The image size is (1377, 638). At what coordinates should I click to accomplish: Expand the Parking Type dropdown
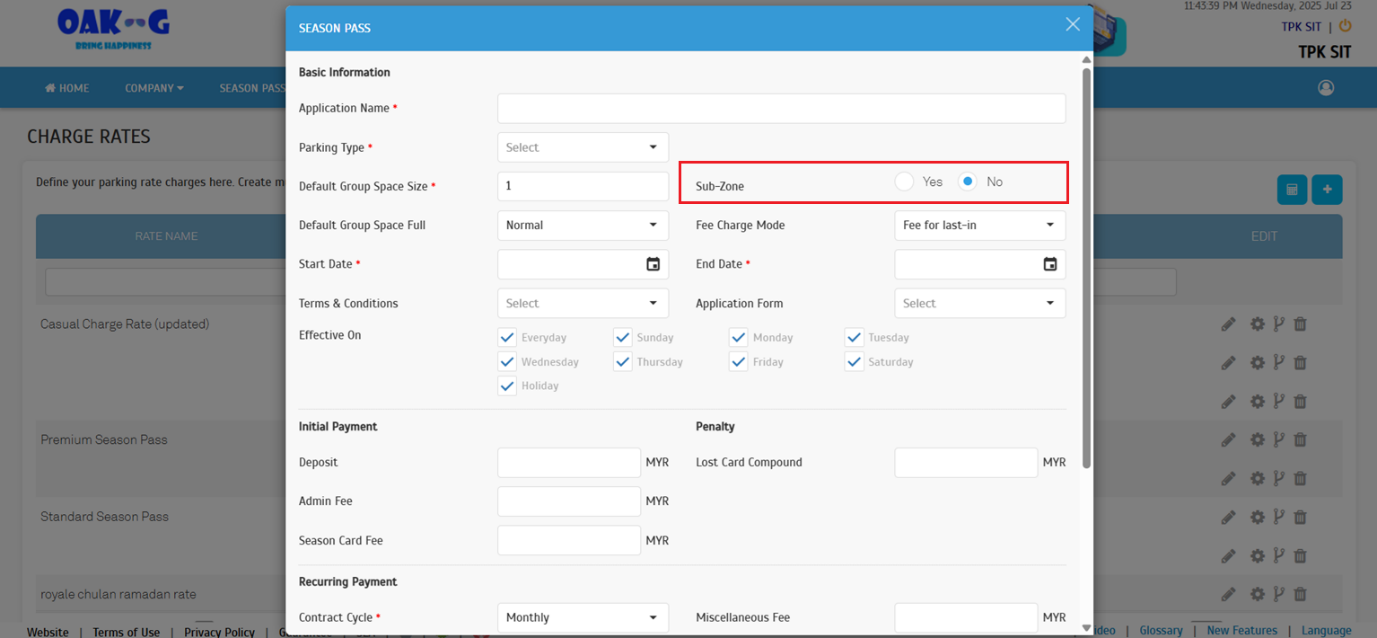pyautogui.click(x=582, y=147)
